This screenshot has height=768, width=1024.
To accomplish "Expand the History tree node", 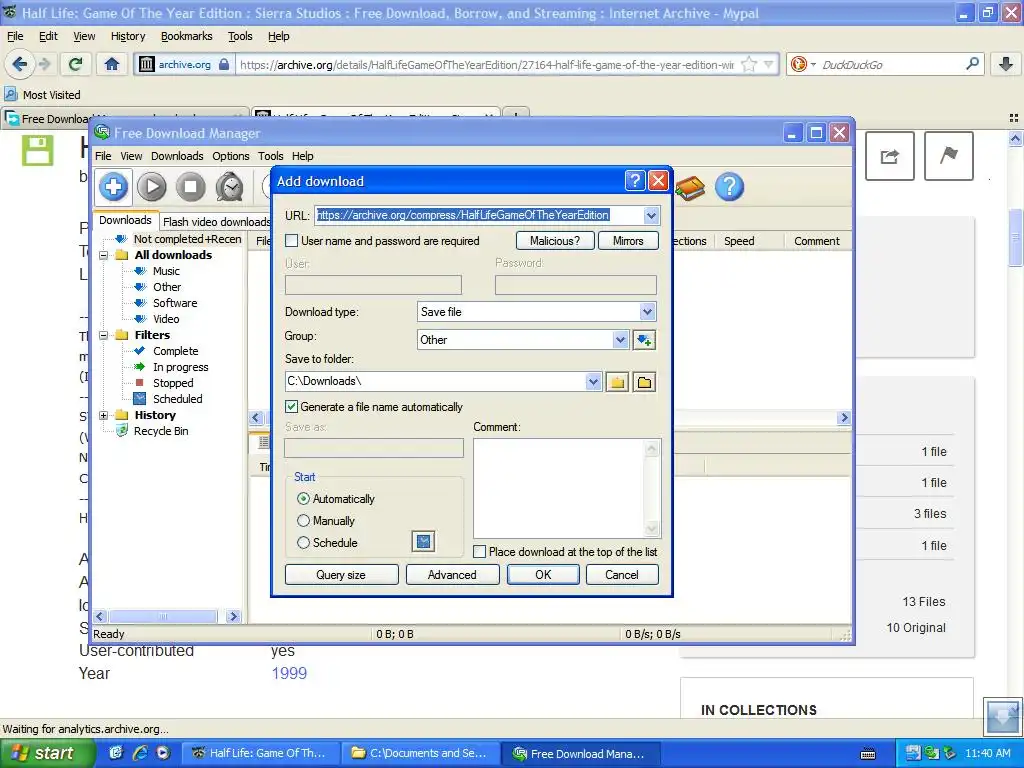I will coord(103,415).
